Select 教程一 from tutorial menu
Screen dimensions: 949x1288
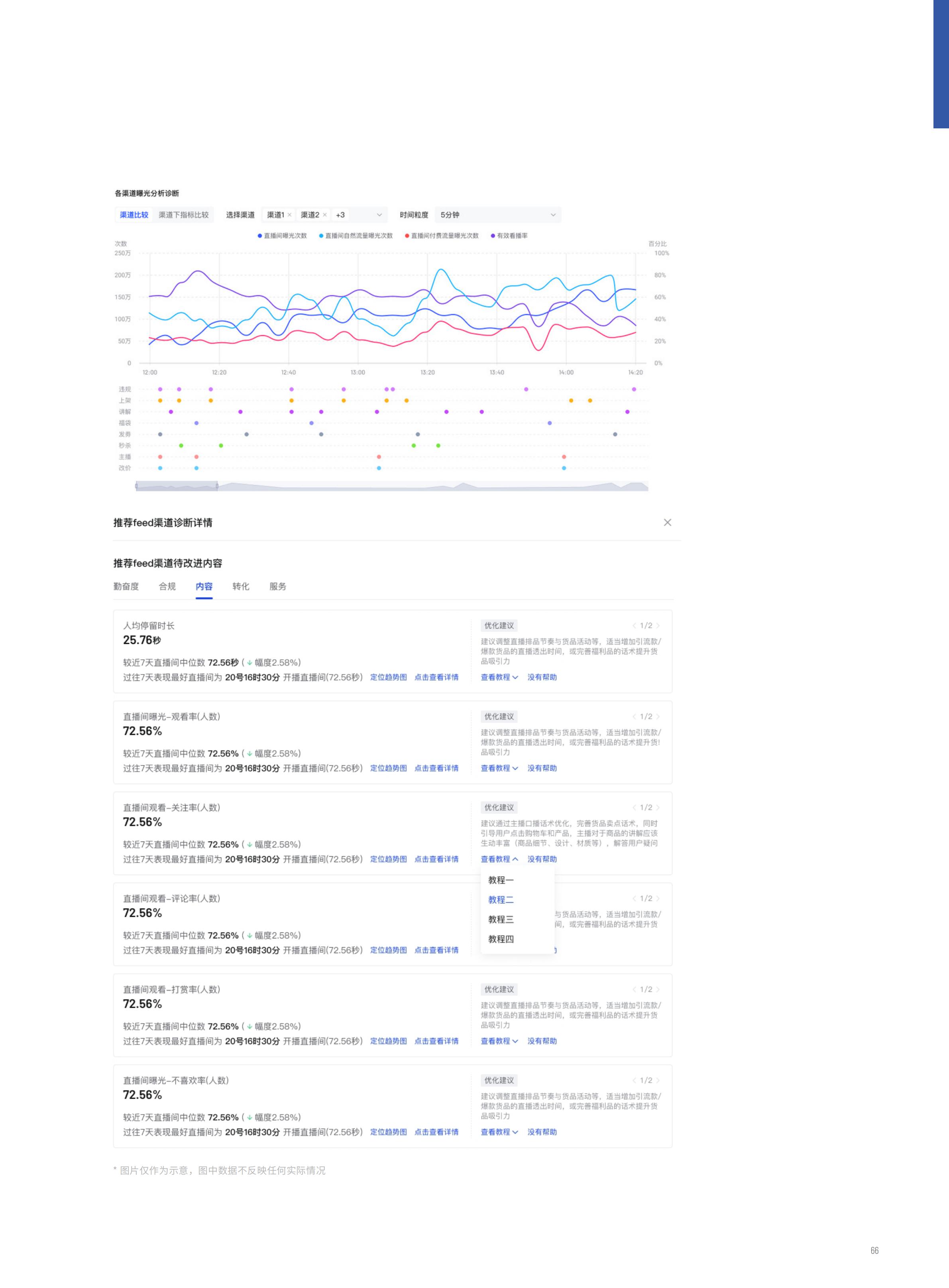[x=517, y=880]
